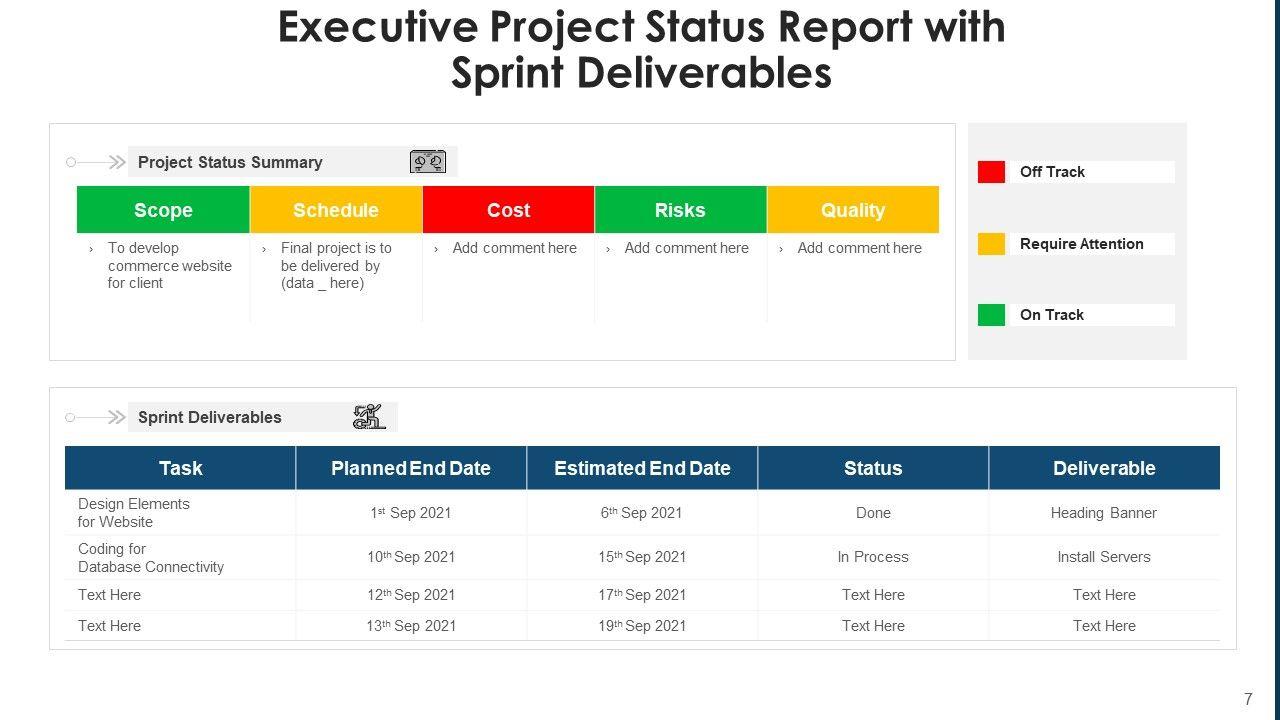
Task: Click the red Cost status header
Action: [x=508, y=210]
